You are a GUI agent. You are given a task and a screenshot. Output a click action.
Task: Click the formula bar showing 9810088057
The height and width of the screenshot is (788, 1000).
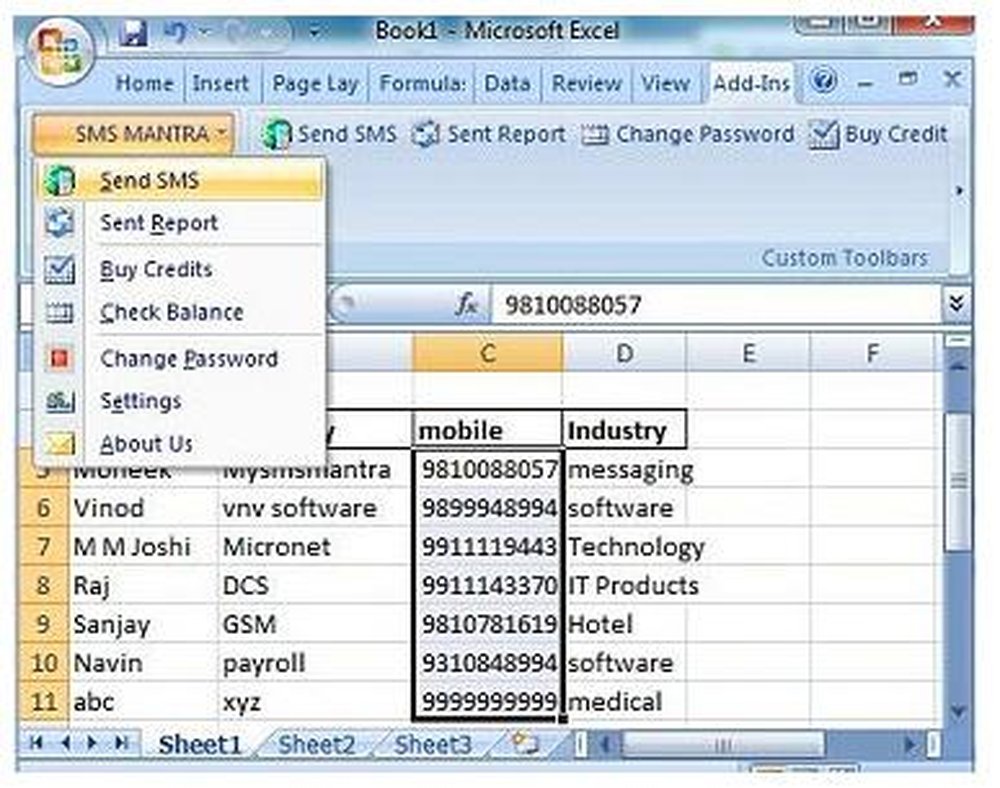(x=716, y=305)
